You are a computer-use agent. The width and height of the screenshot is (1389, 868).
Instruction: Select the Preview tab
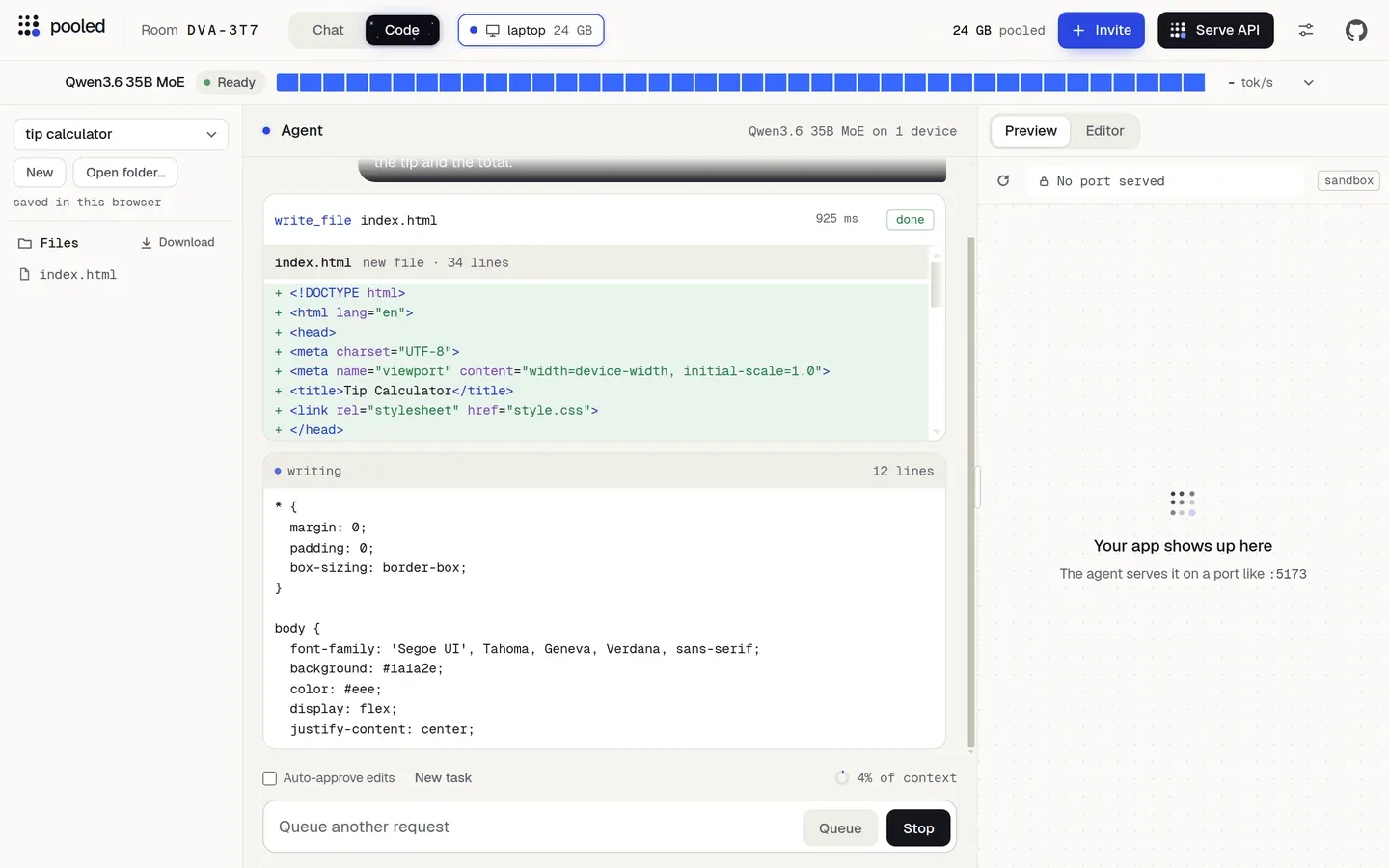click(x=1030, y=131)
